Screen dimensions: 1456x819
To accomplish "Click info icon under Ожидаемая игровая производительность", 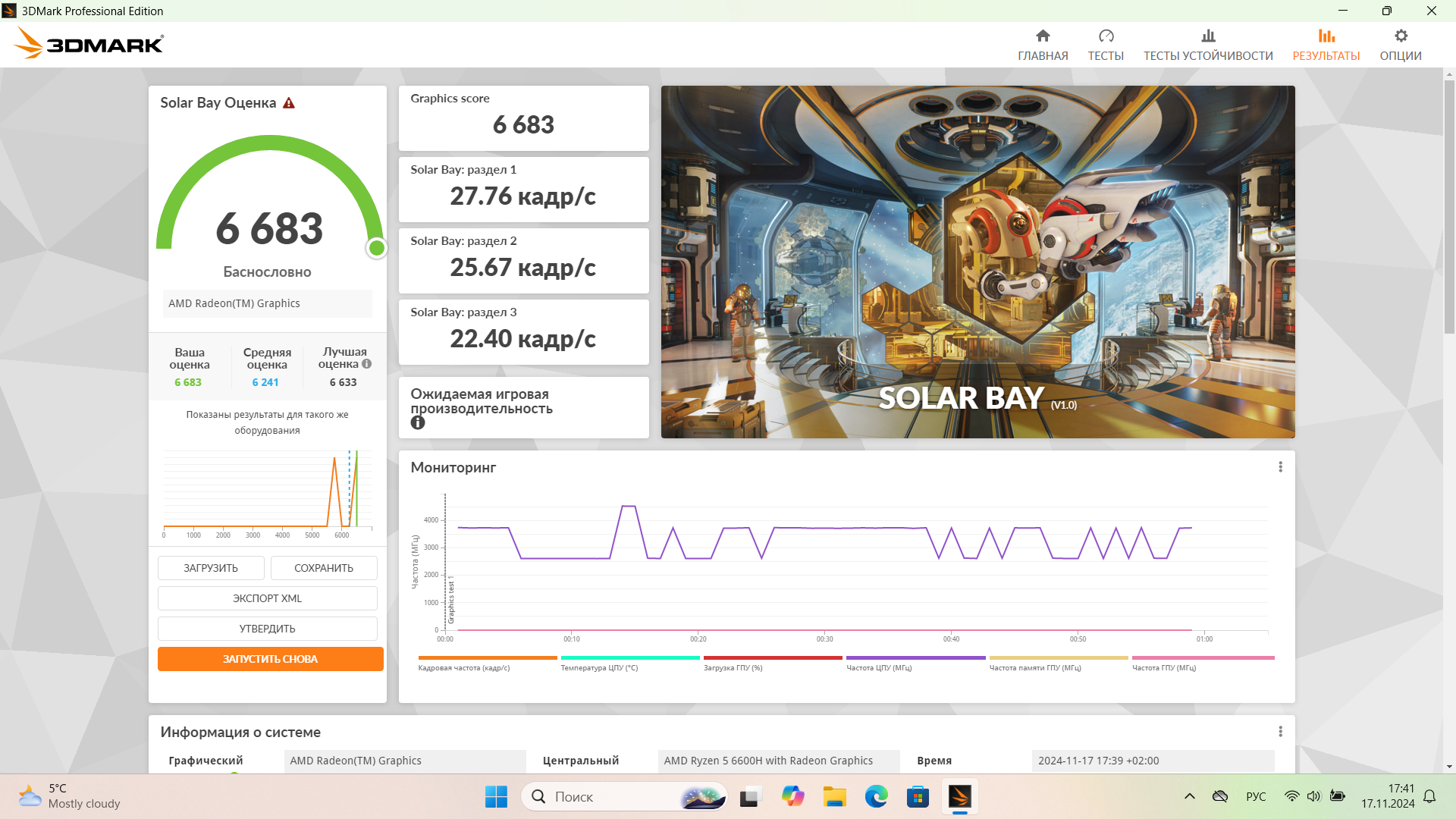I will [418, 423].
